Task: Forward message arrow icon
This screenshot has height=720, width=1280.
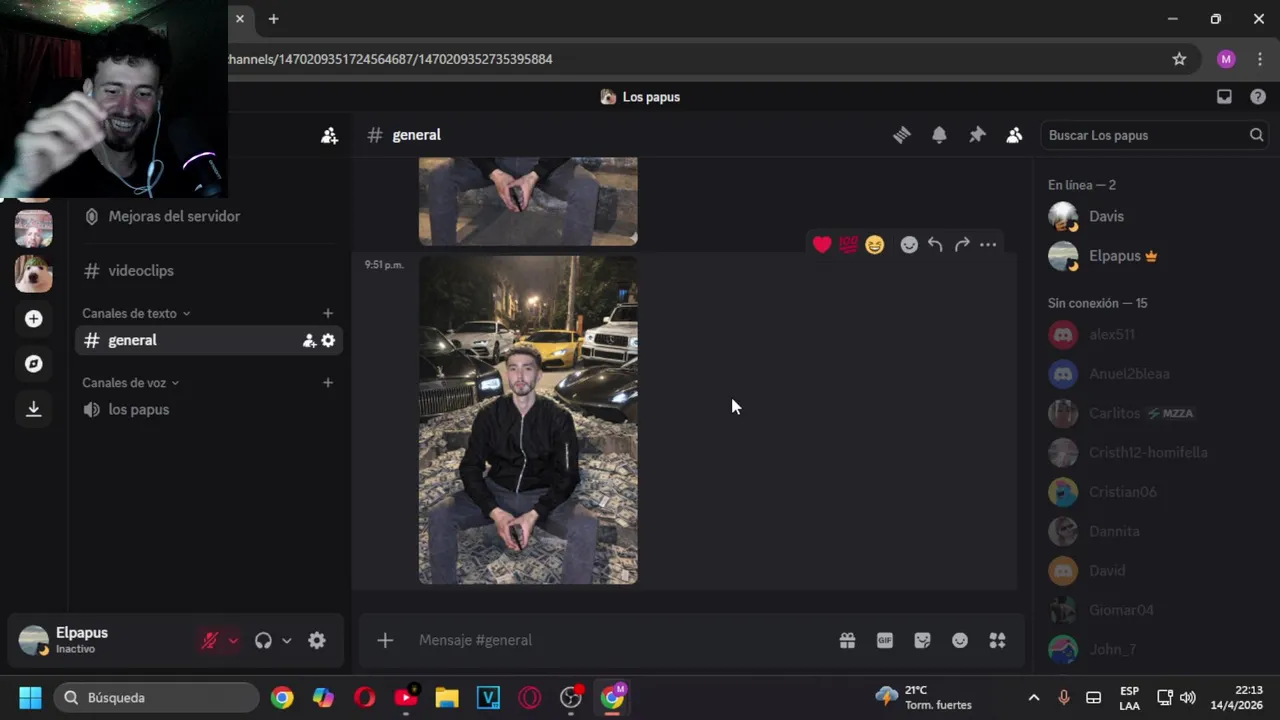Action: 962,245
